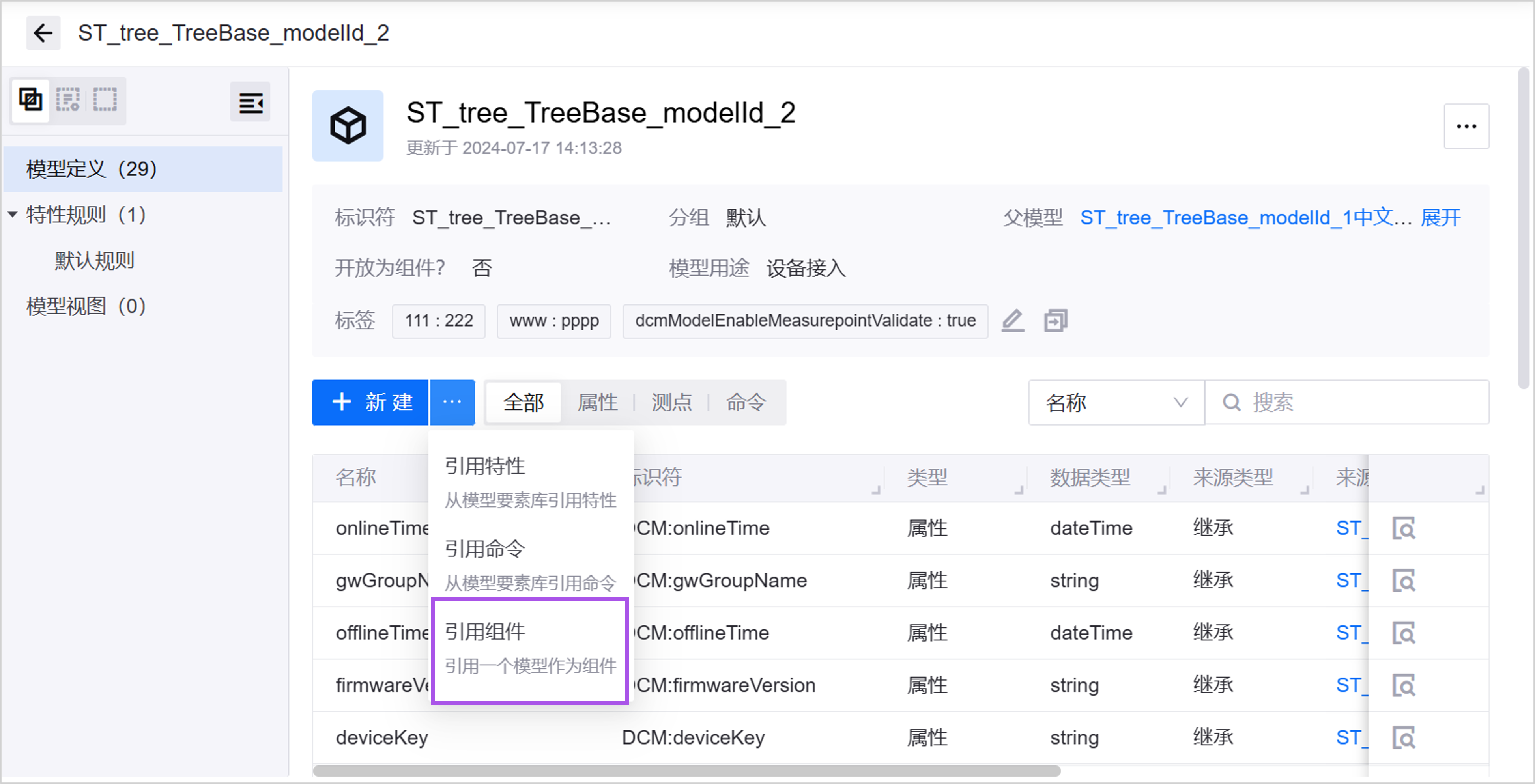Viewport: 1535px width, 784px height.
Task: Click the copy icon beside the tags
Action: click(1055, 321)
